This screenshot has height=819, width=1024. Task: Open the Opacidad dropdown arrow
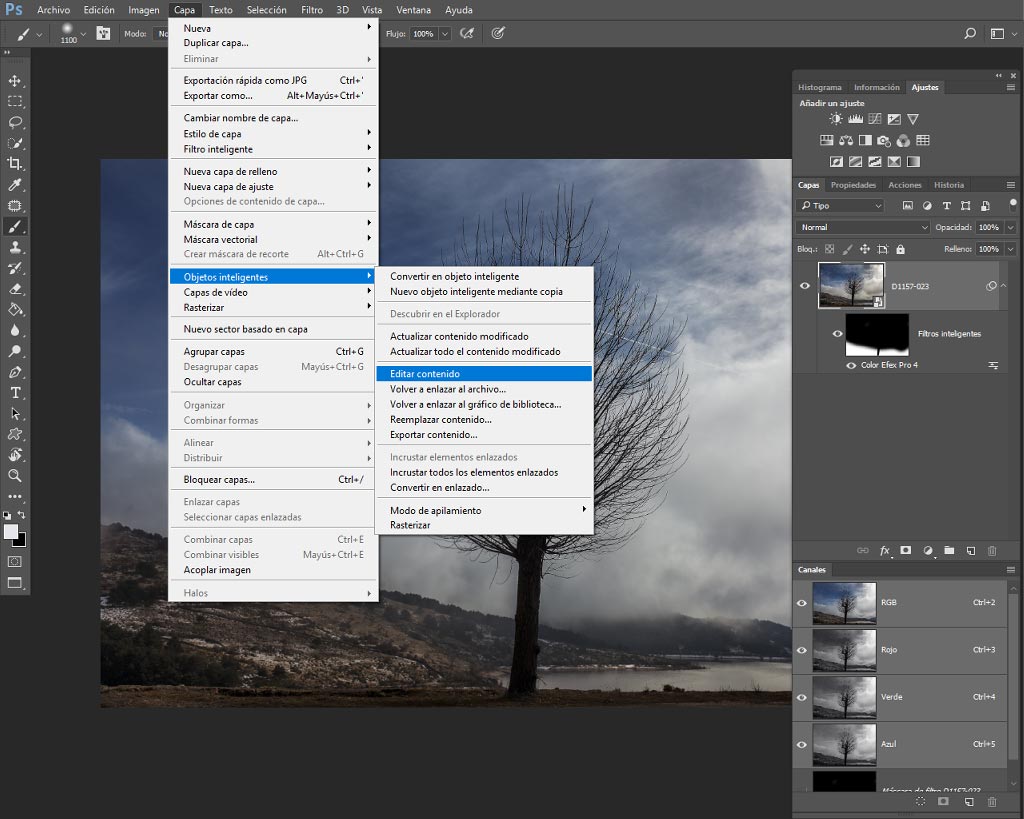pos(1010,227)
